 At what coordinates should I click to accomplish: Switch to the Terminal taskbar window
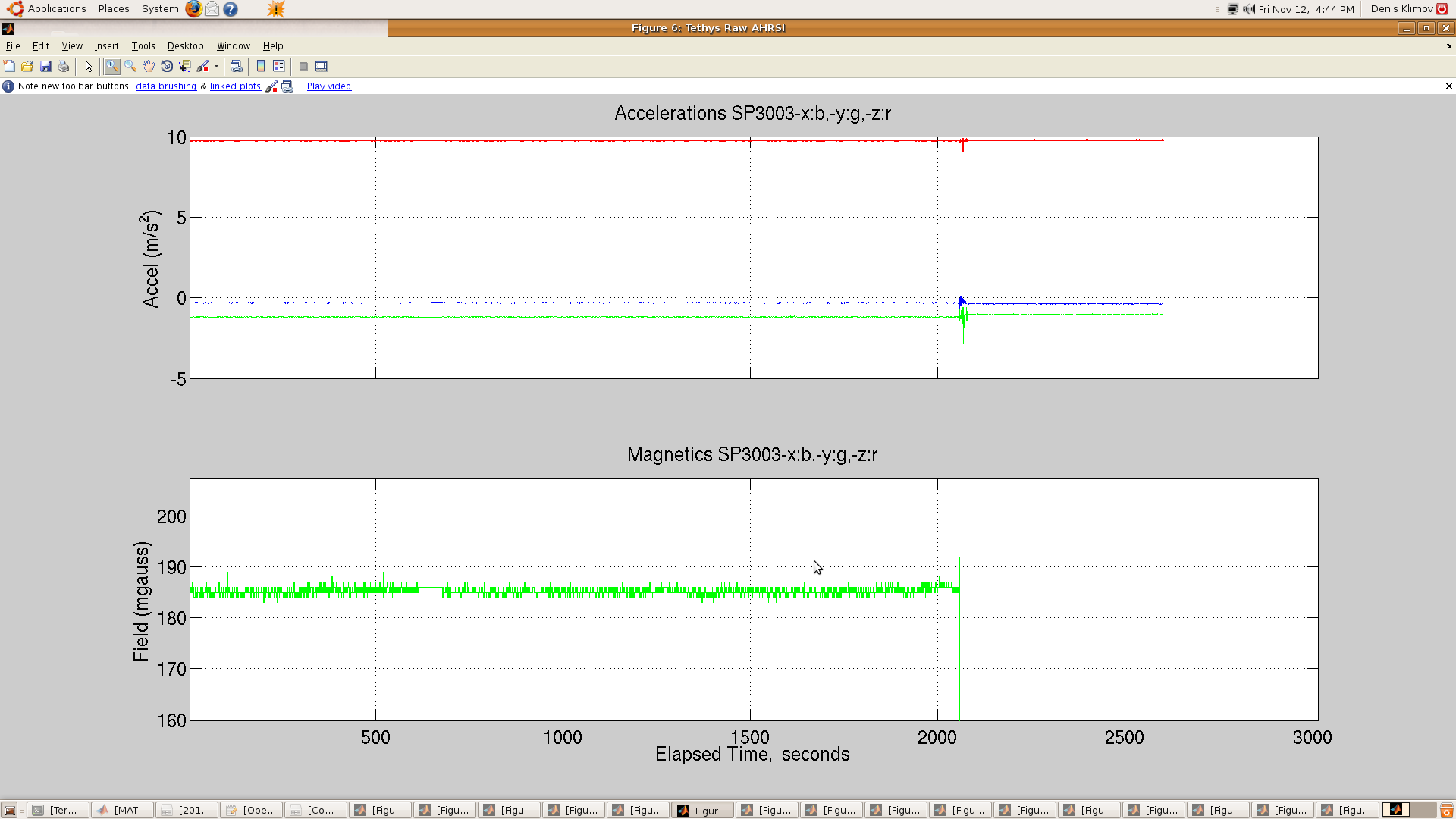(x=58, y=810)
